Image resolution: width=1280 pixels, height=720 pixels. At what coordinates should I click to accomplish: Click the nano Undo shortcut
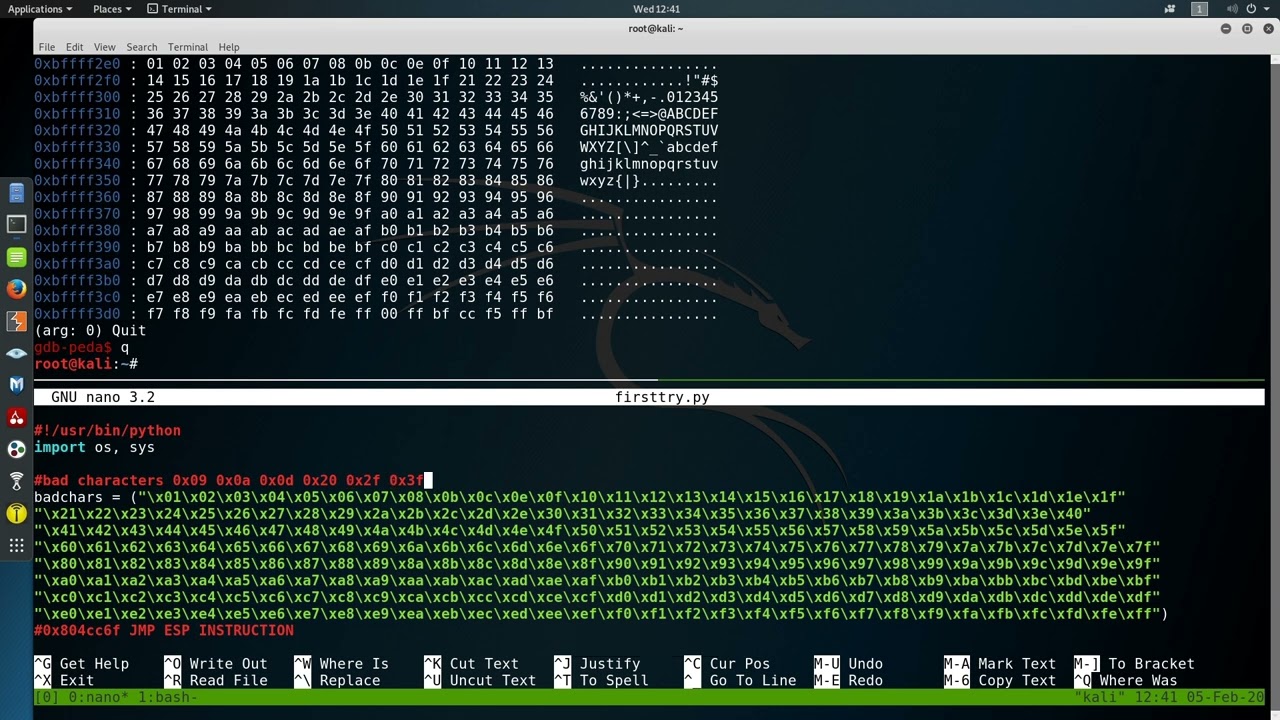848,664
